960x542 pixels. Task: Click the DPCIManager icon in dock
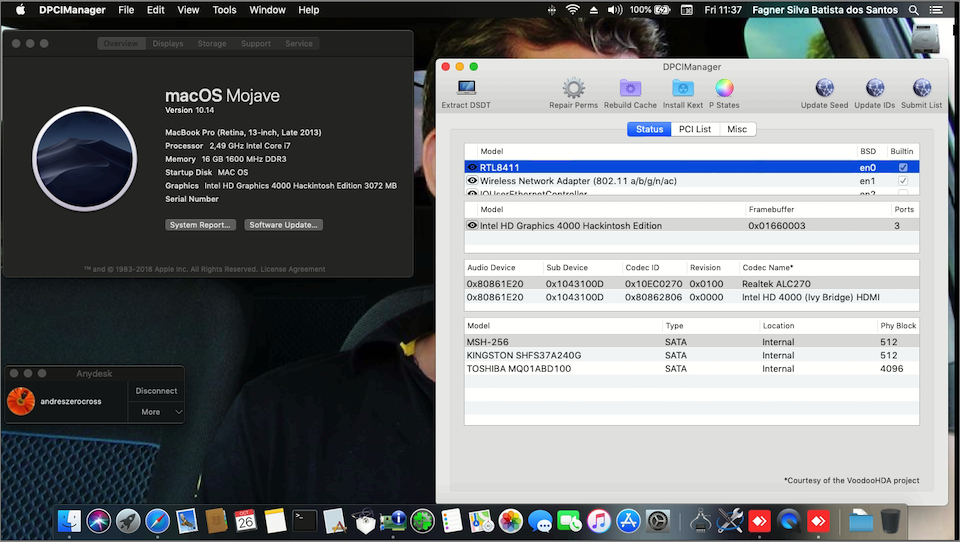[x=393, y=521]
